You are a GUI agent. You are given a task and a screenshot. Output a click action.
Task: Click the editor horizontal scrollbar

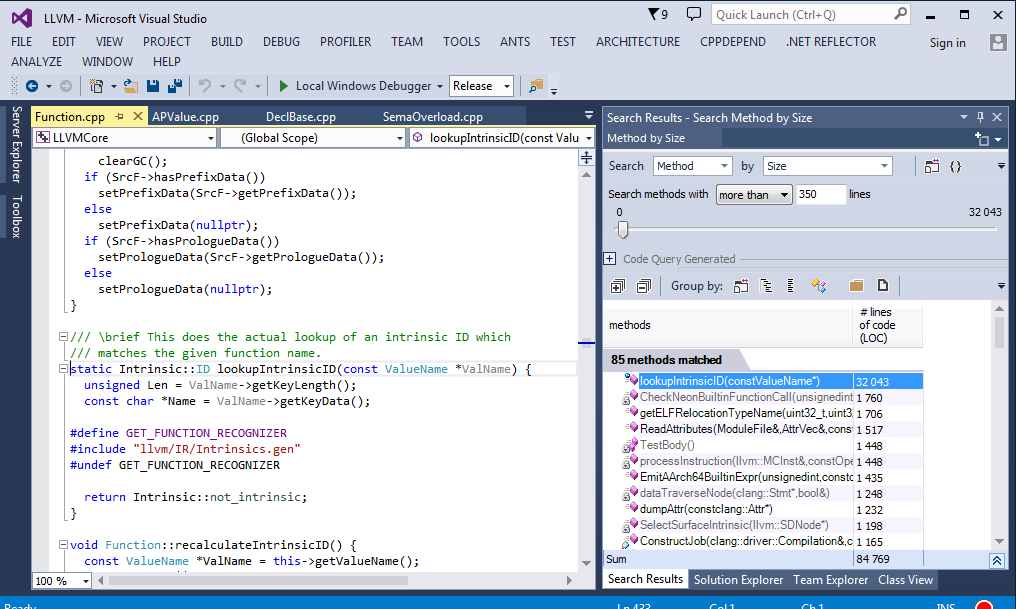(259, 580)
